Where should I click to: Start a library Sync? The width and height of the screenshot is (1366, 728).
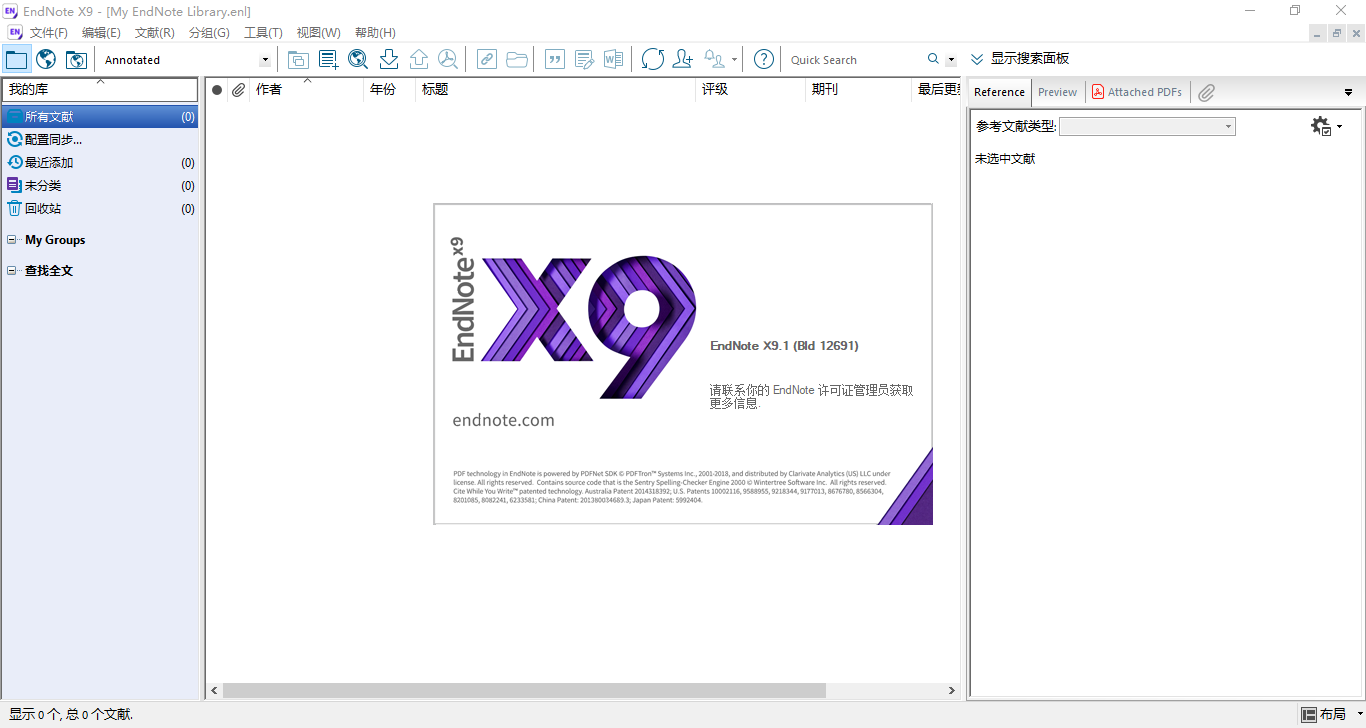(x=652, y=59)
